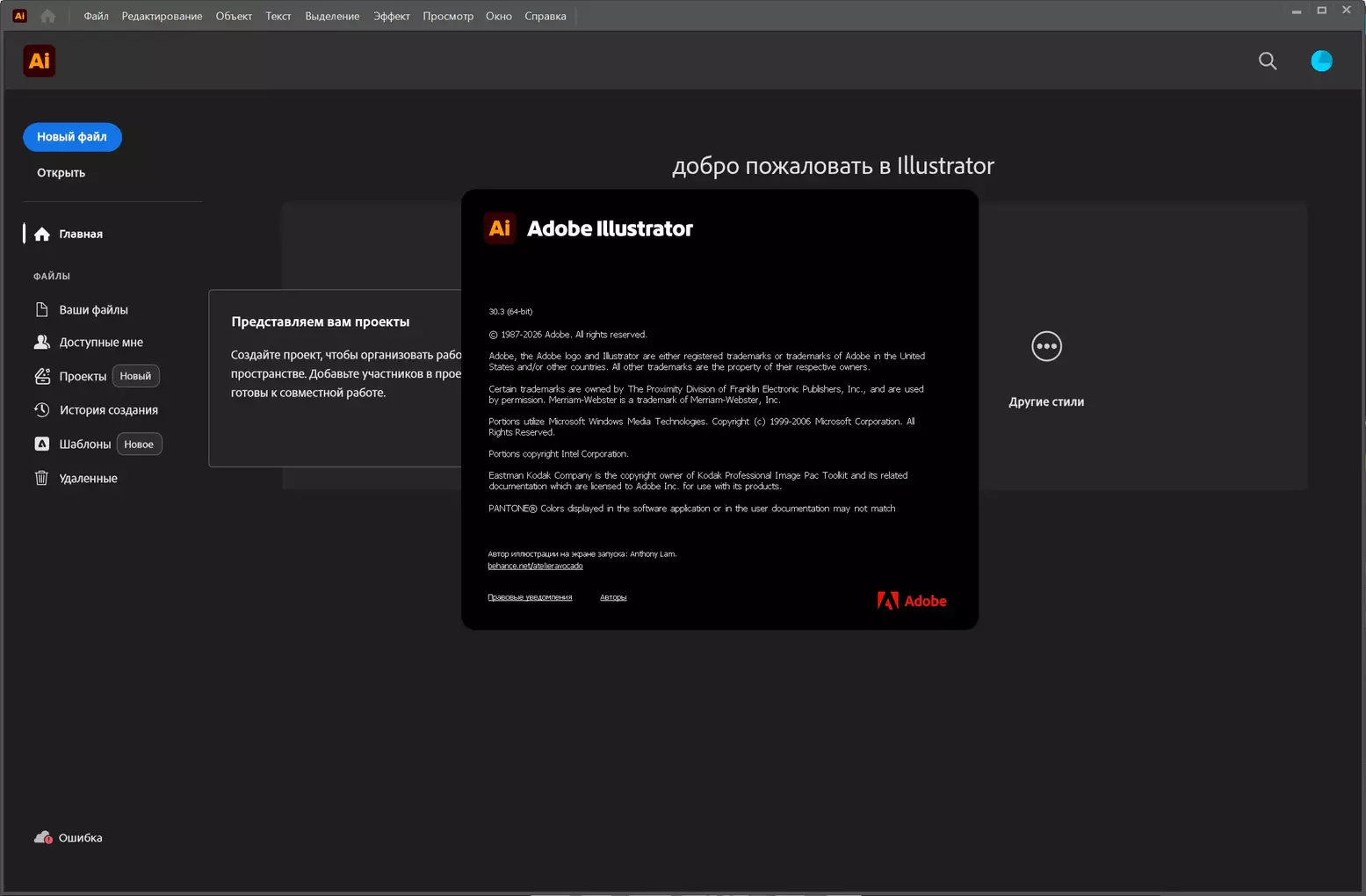Viewport: 1366px width, 896px height.
Task: Open the blue user profile avatar
Action: [x=1320, y=61]
